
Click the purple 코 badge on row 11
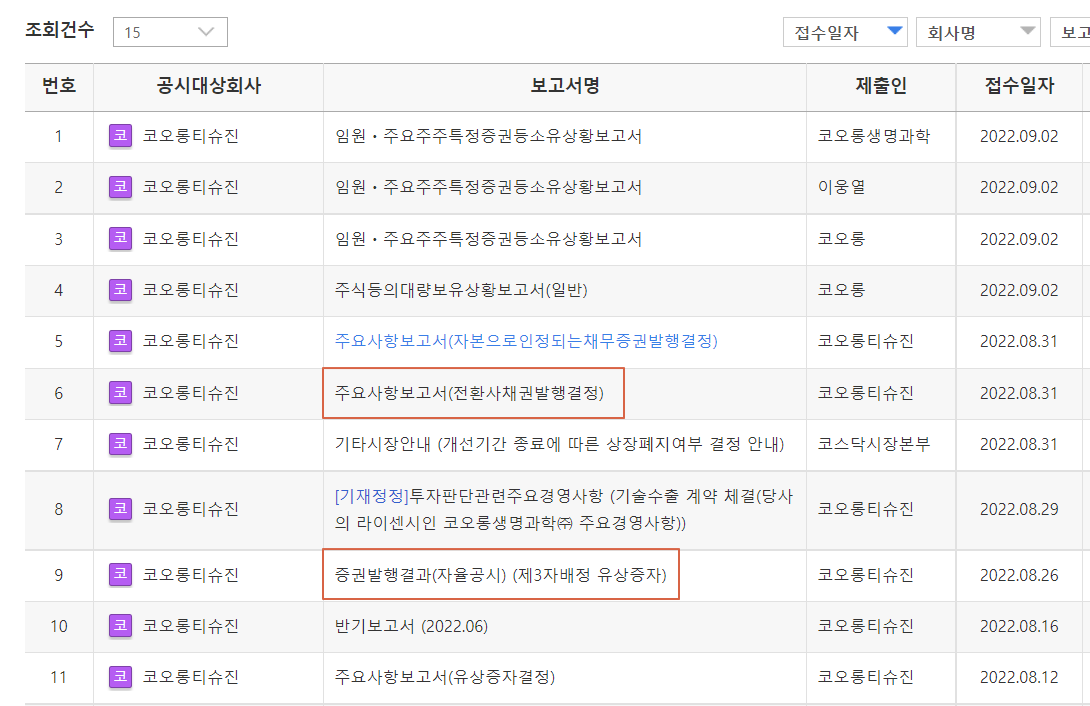119,677
